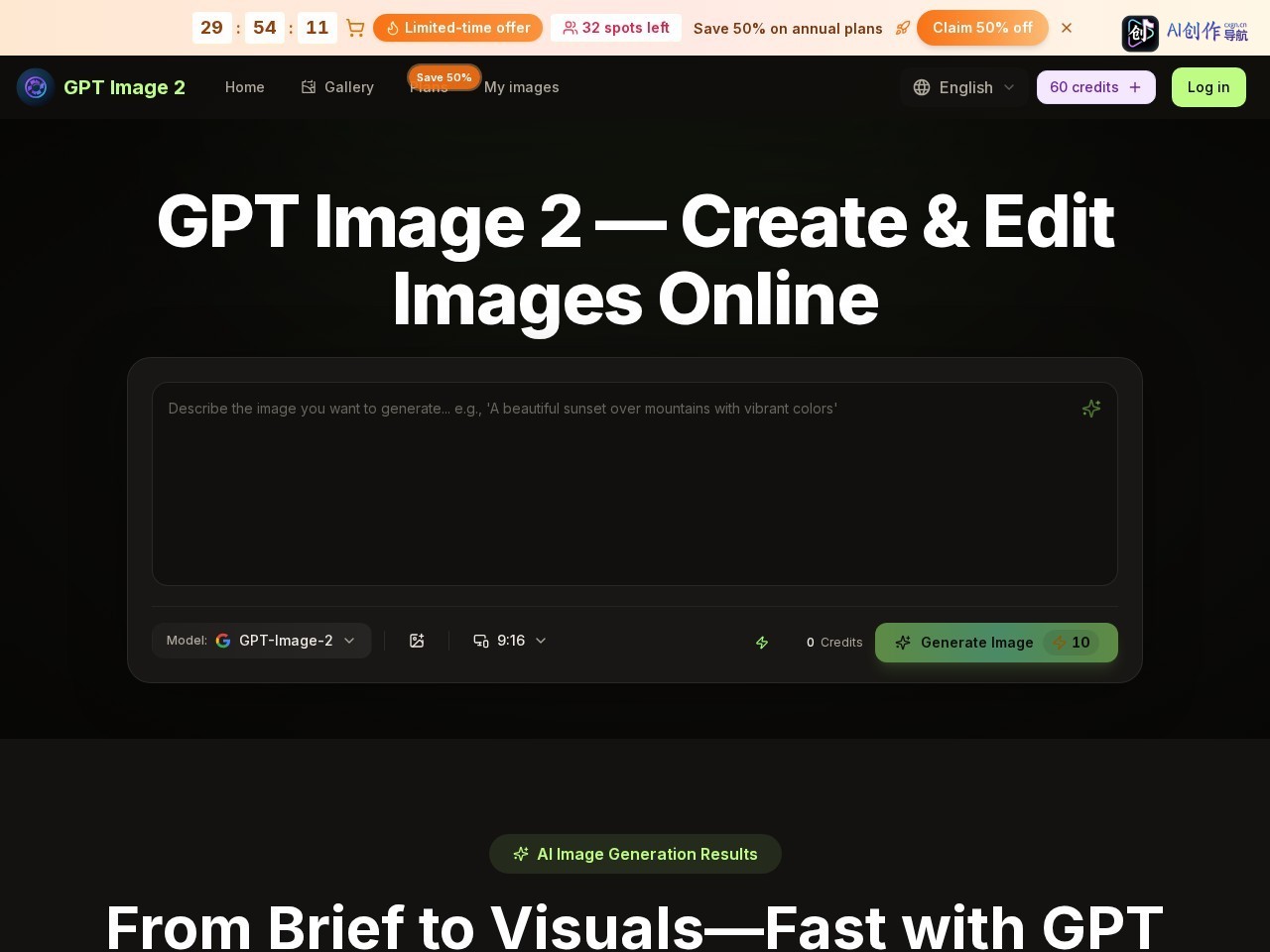Click the rocket icon in promo banner
This screenshot has width=1270, height=952.
point(902,28)
